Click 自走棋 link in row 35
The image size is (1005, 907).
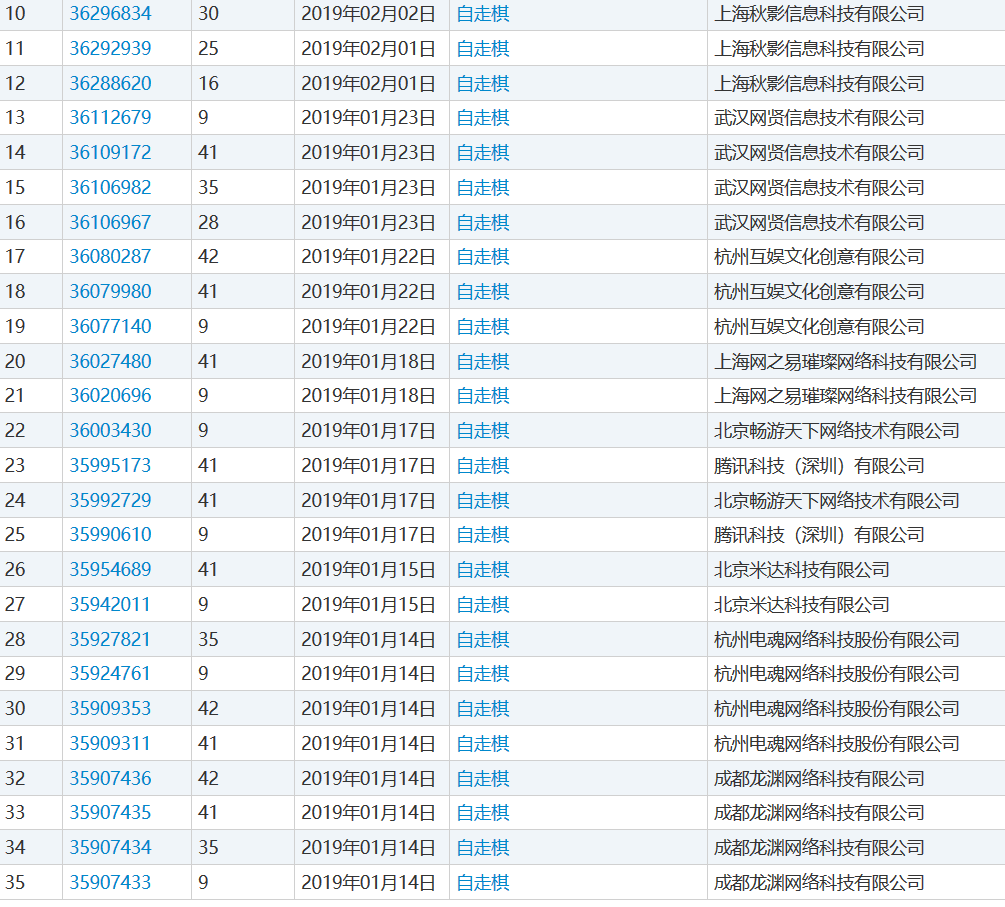coord(483,883)
